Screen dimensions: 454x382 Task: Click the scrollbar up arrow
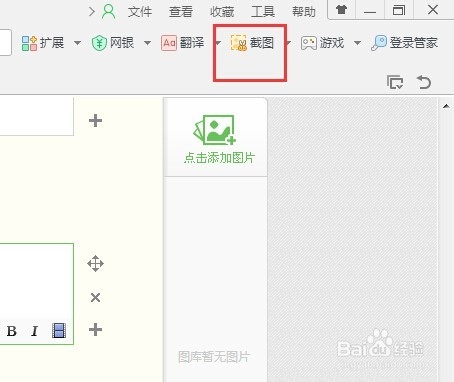click(446, 106)
